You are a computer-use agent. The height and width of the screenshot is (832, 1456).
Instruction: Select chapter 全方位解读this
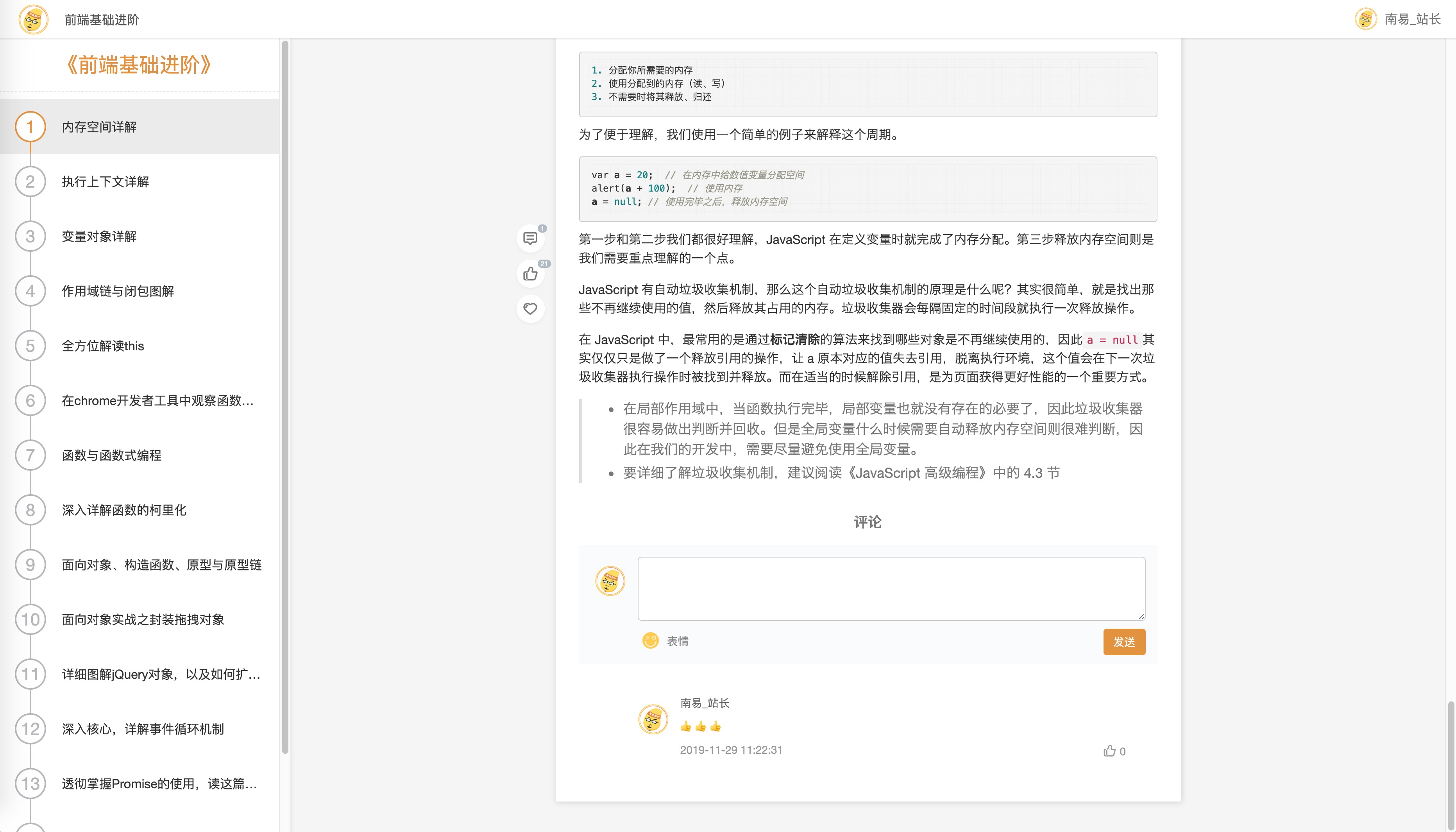coord(103,346)
